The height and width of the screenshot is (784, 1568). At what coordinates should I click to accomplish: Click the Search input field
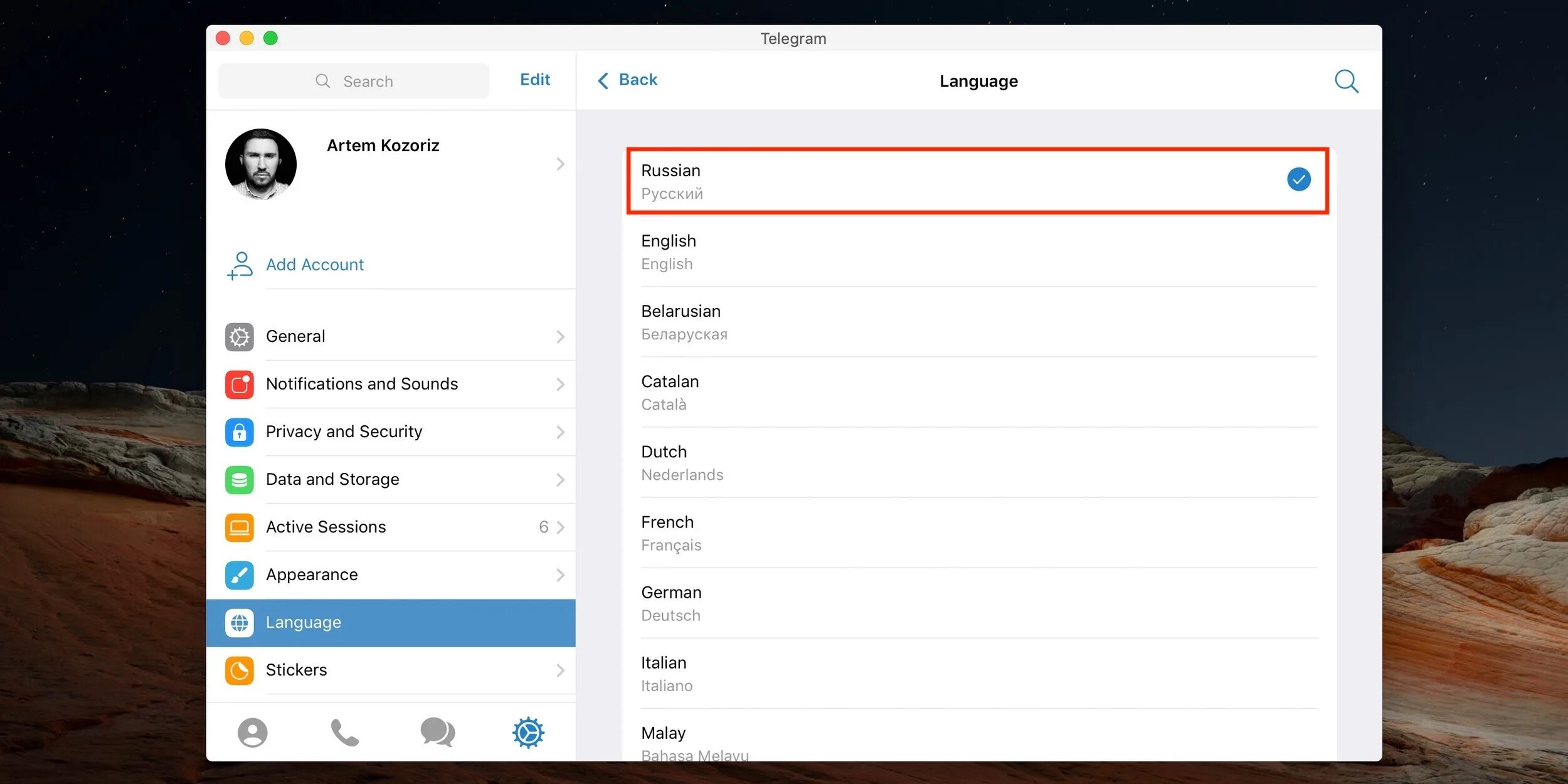354,81
